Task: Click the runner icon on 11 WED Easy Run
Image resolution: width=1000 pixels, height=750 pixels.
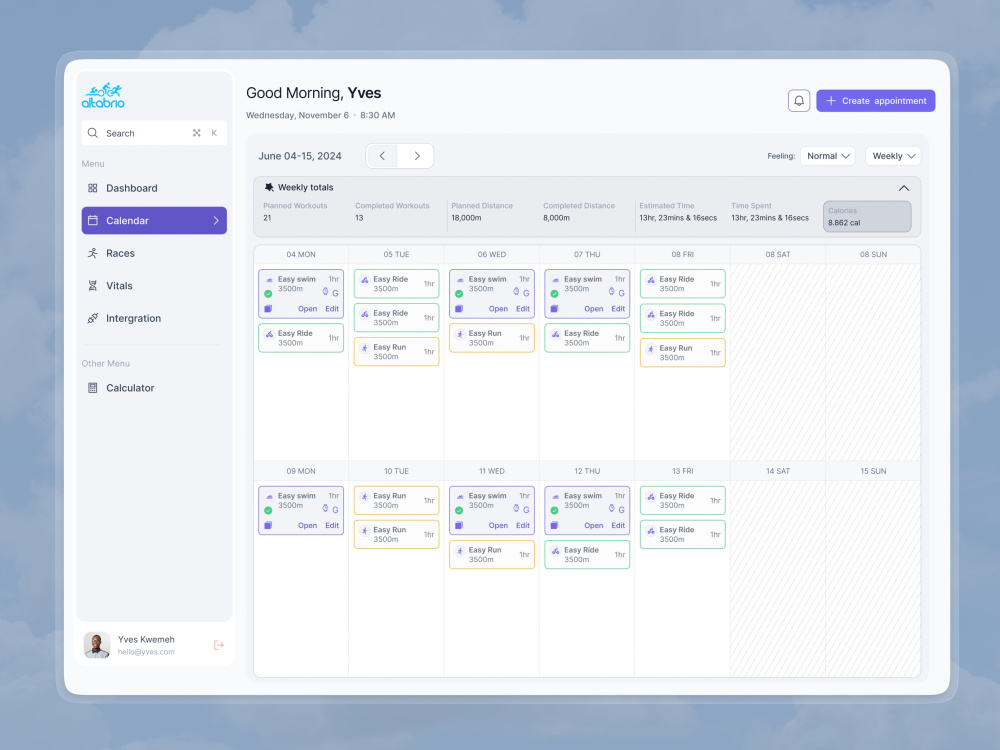Action: [x=460, y=551]
